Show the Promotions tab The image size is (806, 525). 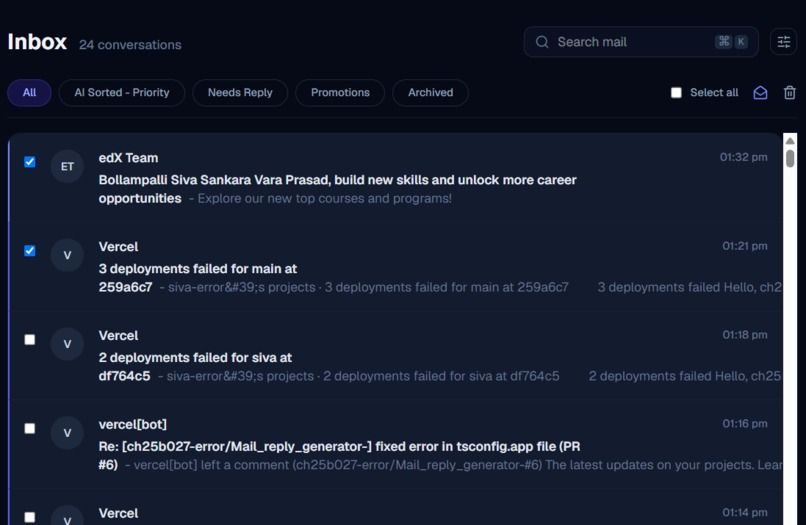[340, 93]
